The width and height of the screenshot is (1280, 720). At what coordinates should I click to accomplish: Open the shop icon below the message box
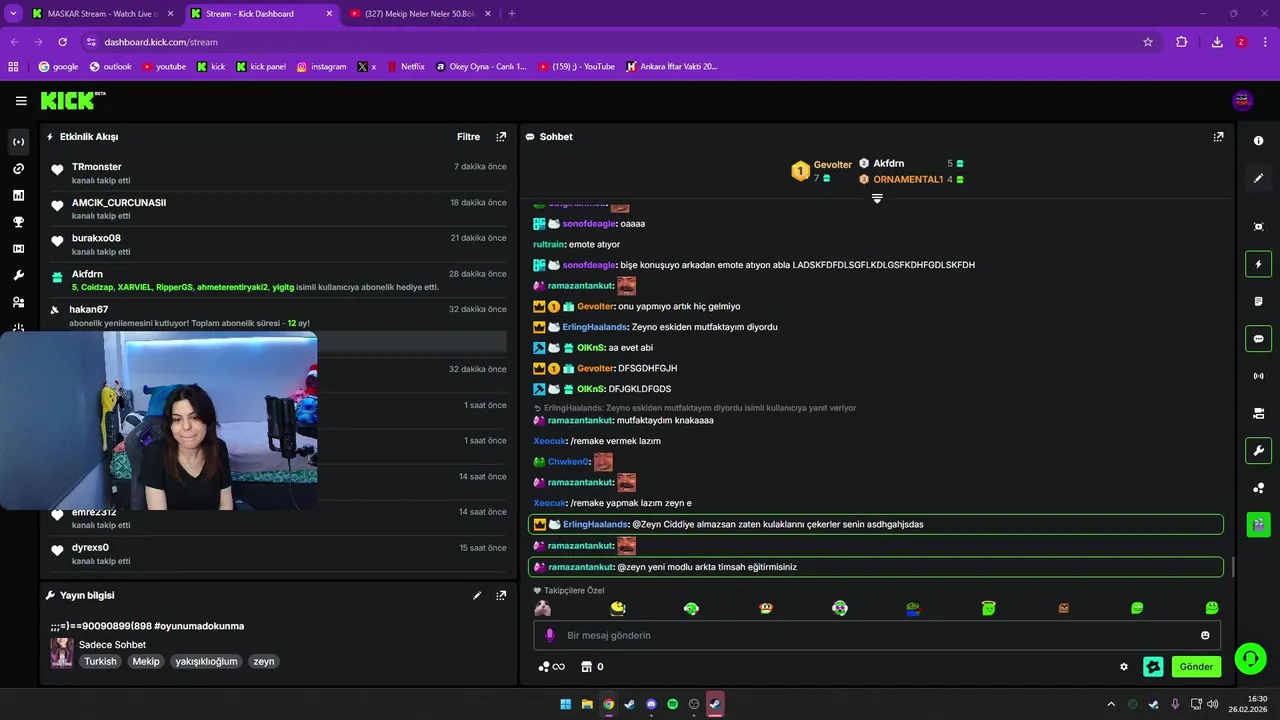click(x=587, y=667)
